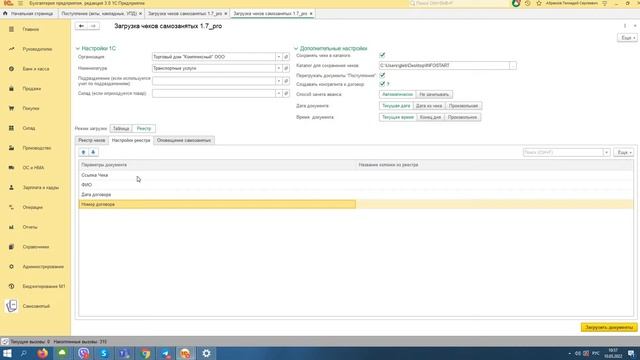The height and width of the screenshot is (360, 640).
Task: Go forward with right arrow button
Action: [x=93, y=26]
